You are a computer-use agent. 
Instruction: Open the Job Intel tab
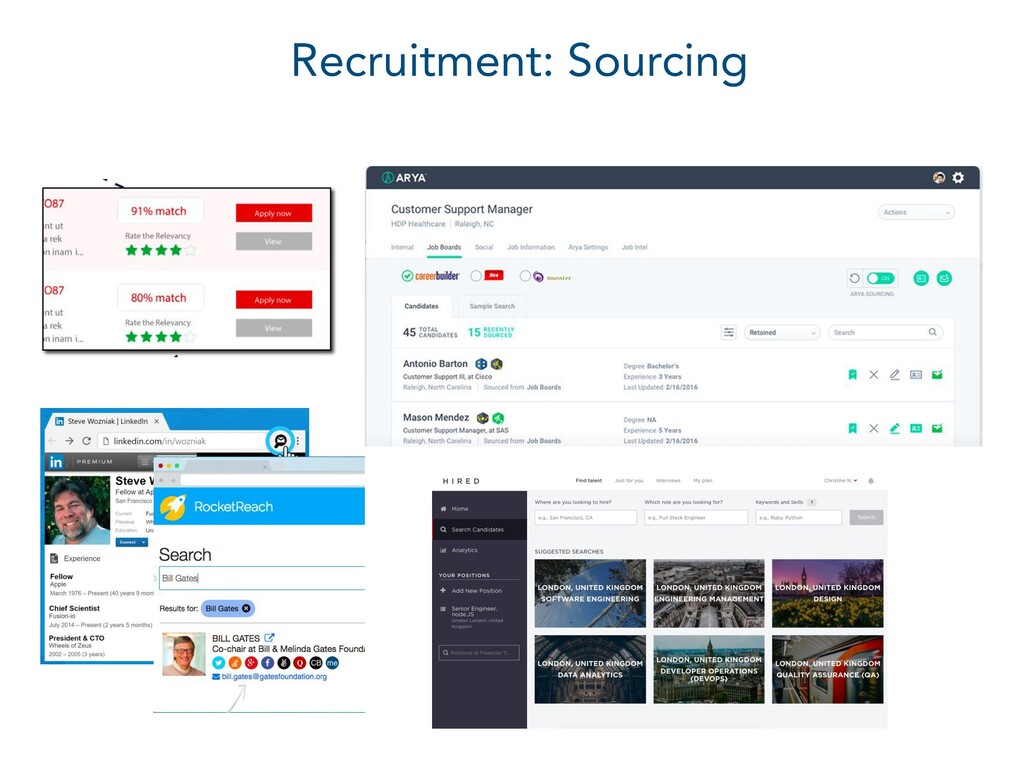[634, 248]
